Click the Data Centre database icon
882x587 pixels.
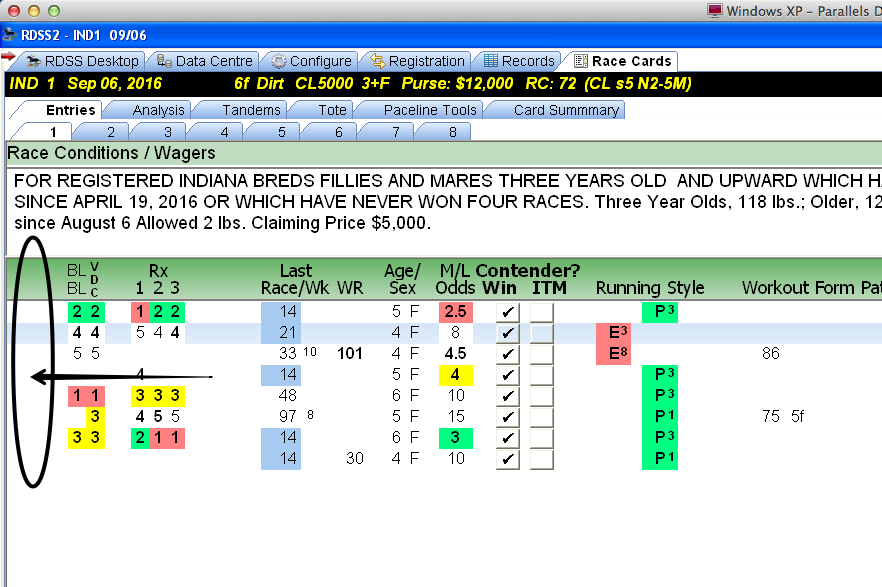click(164, 61)
